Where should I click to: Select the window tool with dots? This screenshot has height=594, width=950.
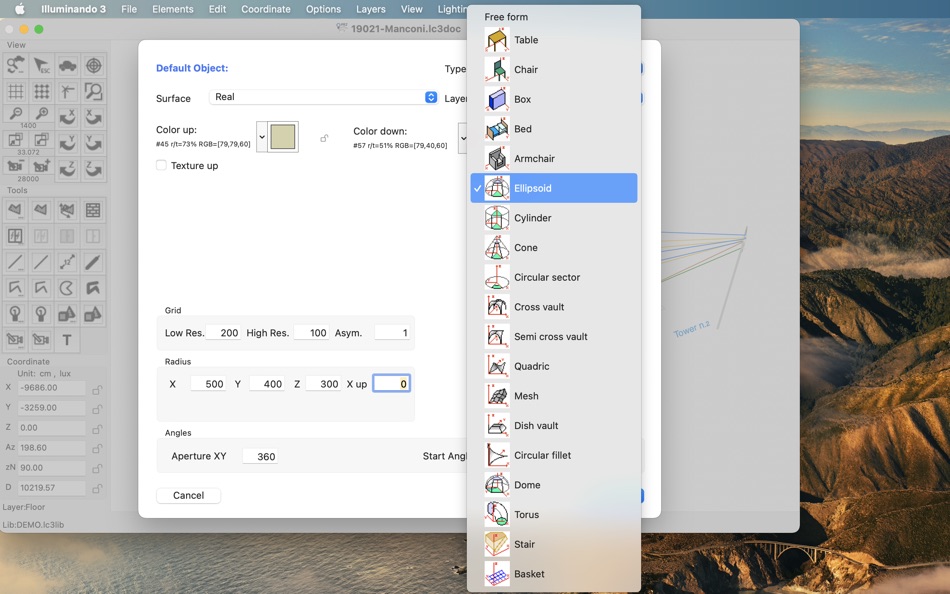coord(15,236)
